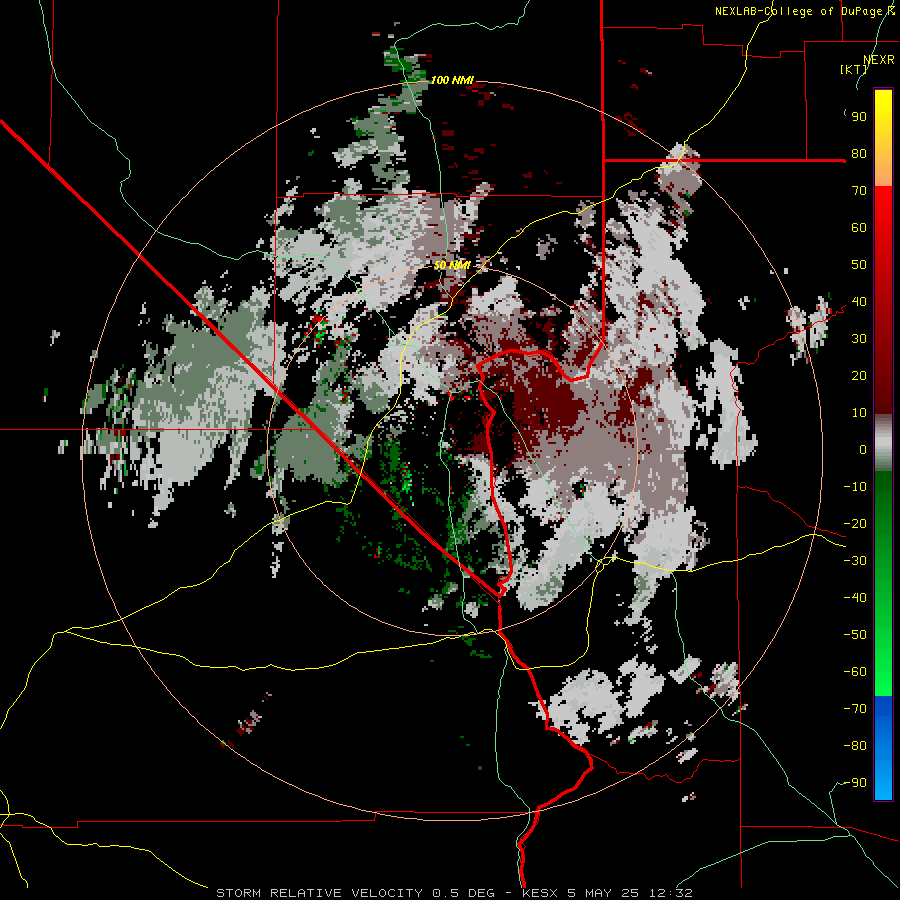Click the NEXR label above the color scale

click(879, 59)
